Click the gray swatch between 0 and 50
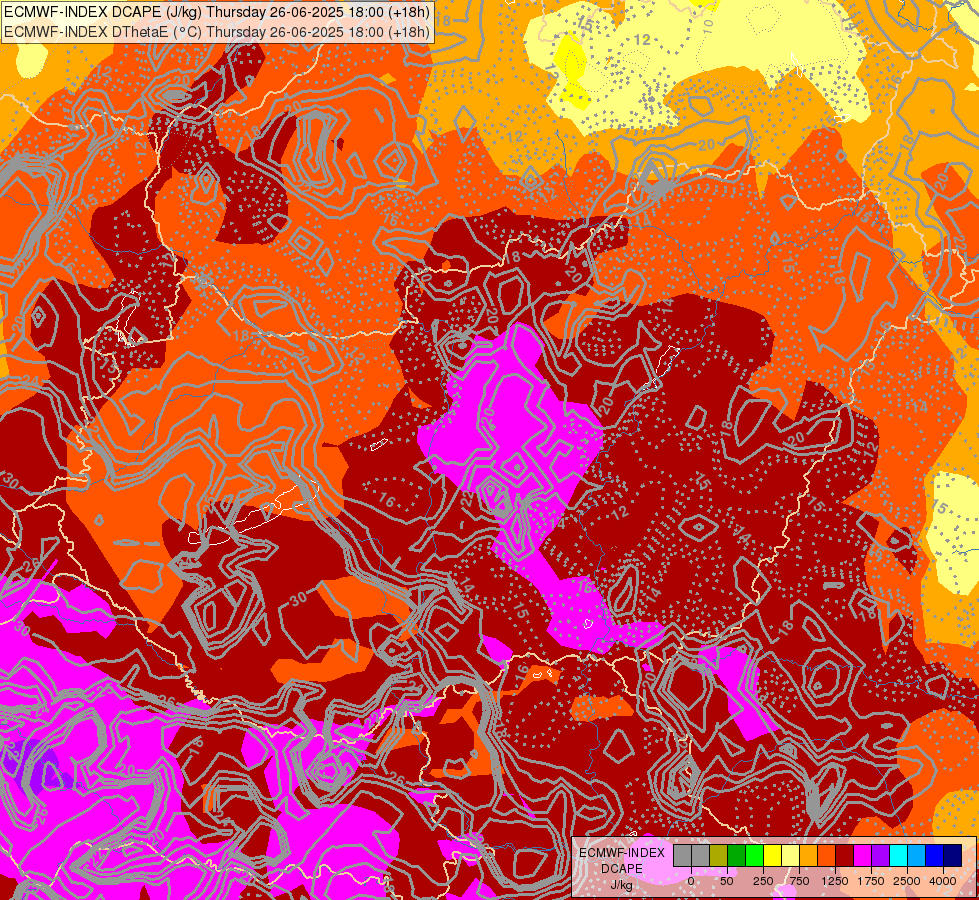 tap(701, 856)
